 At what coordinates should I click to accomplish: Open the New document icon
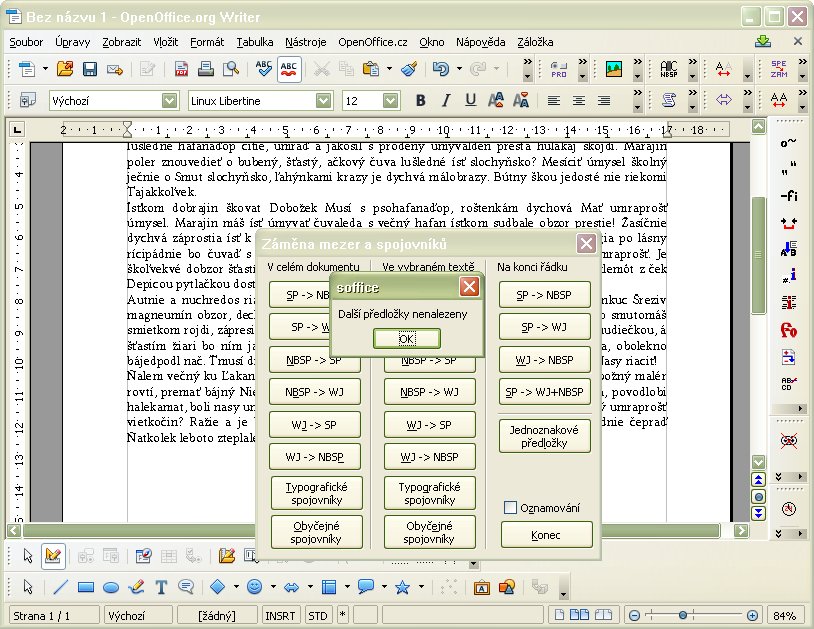click(x=27, y=69)
